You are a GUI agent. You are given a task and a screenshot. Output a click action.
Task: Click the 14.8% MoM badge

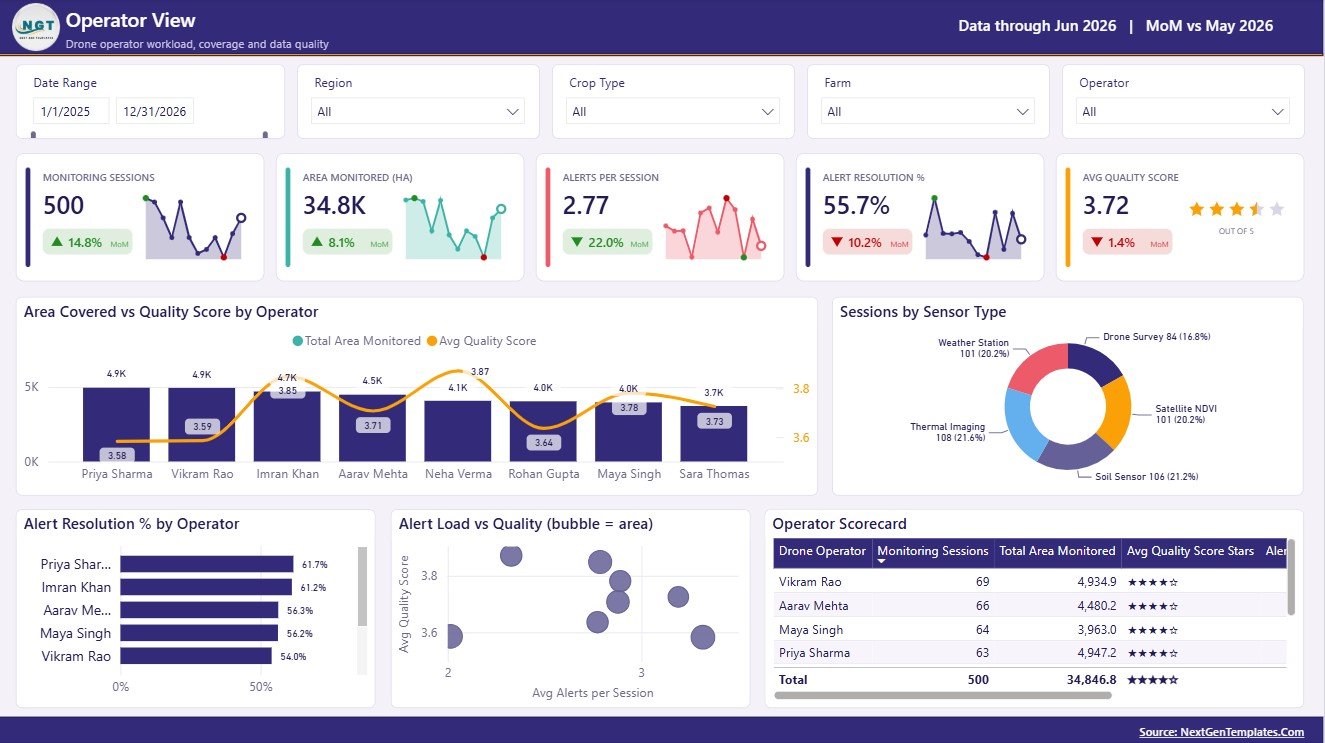tap(88, 242)
